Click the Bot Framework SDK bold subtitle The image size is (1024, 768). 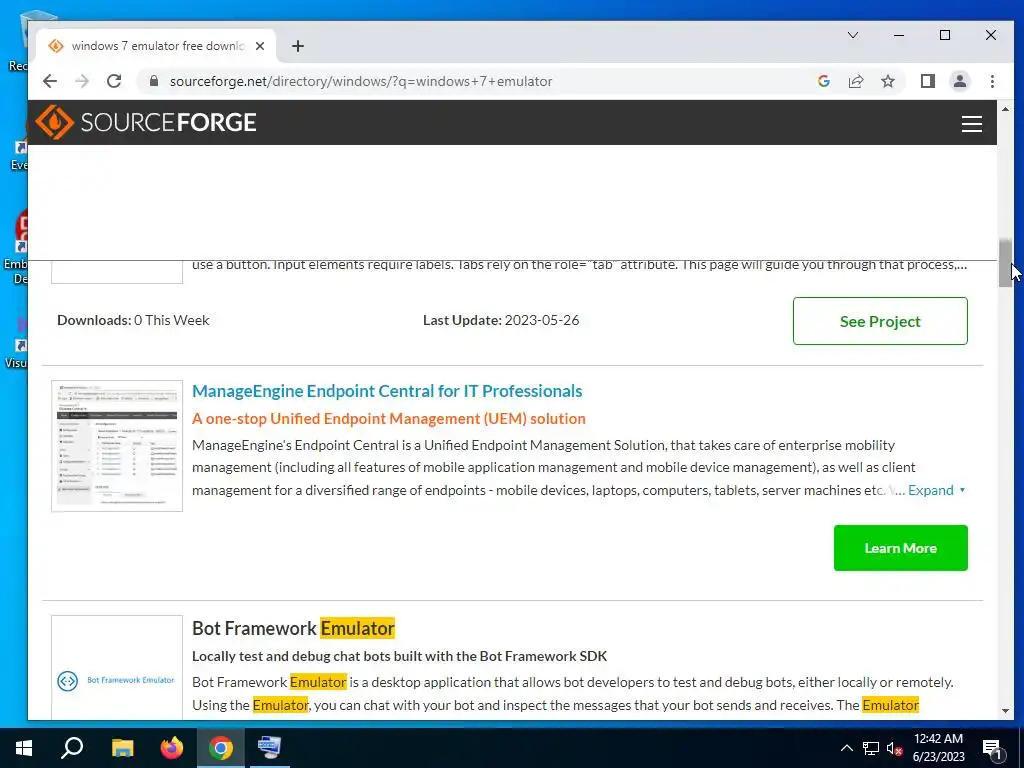400,656
